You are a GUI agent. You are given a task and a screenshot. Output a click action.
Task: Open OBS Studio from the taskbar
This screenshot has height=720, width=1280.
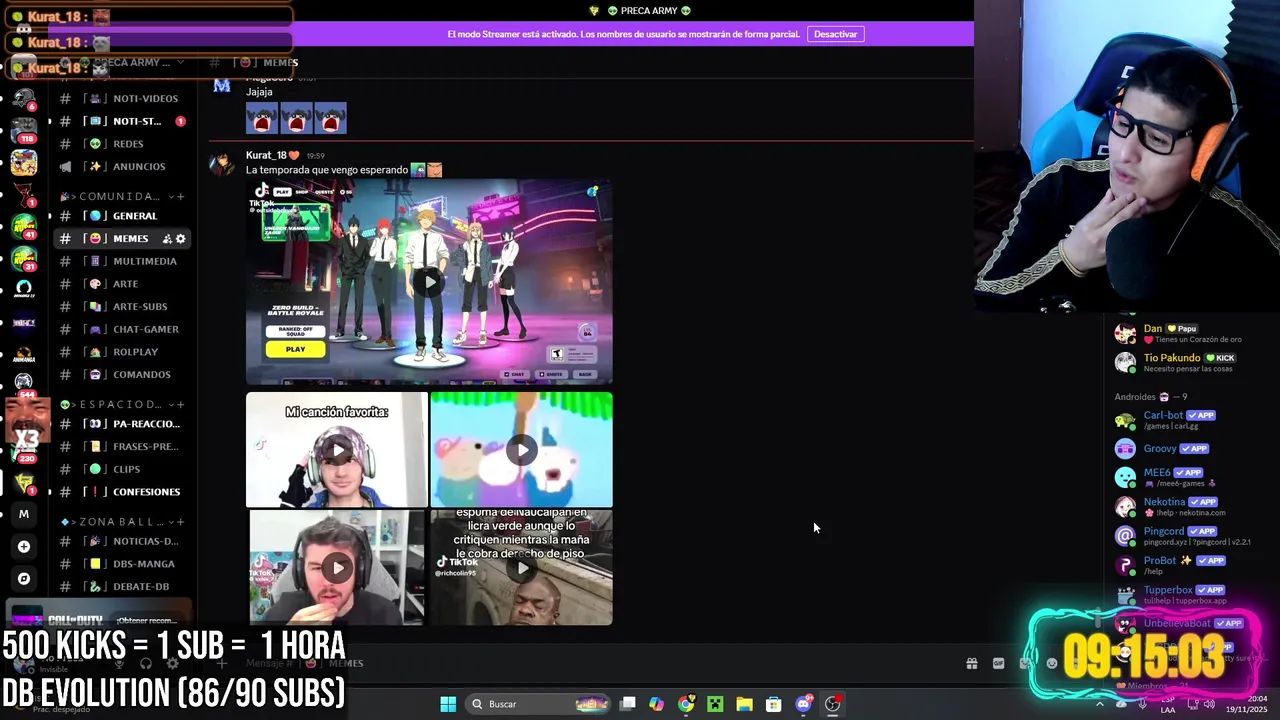pyautogui.click(x=832, y=704)
